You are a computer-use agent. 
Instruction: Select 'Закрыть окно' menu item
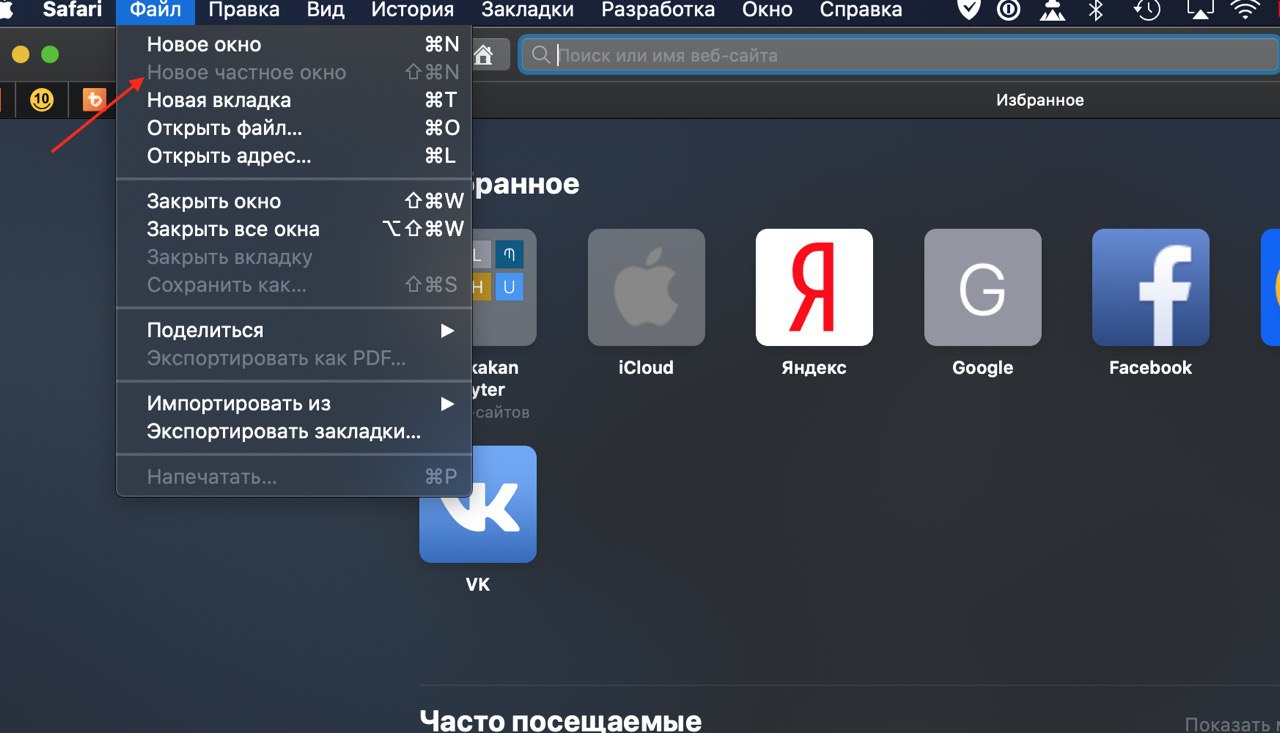(x=294, y=201)
